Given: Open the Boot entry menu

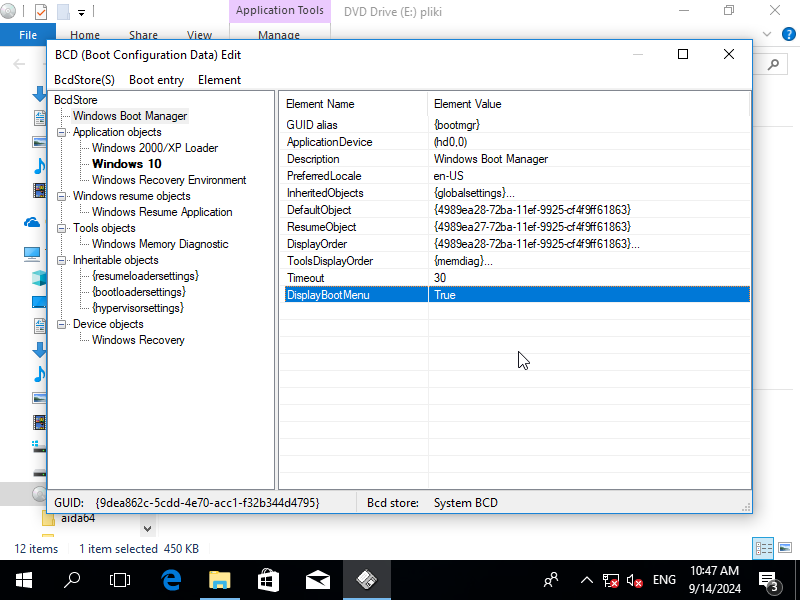Looking at the screenshot, I should (156, 80).
